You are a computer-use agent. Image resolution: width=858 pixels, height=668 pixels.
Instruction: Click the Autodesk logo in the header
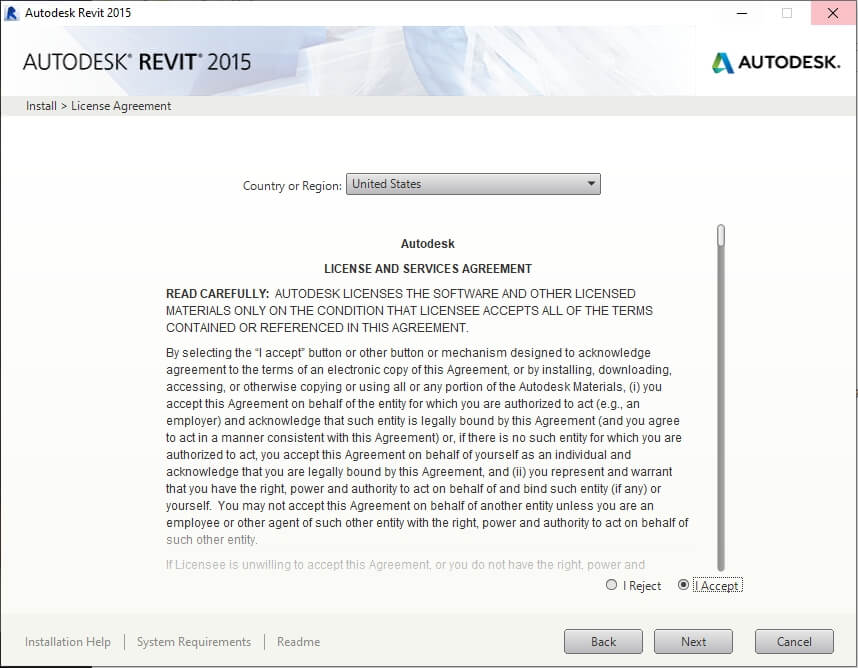[776, 62]
